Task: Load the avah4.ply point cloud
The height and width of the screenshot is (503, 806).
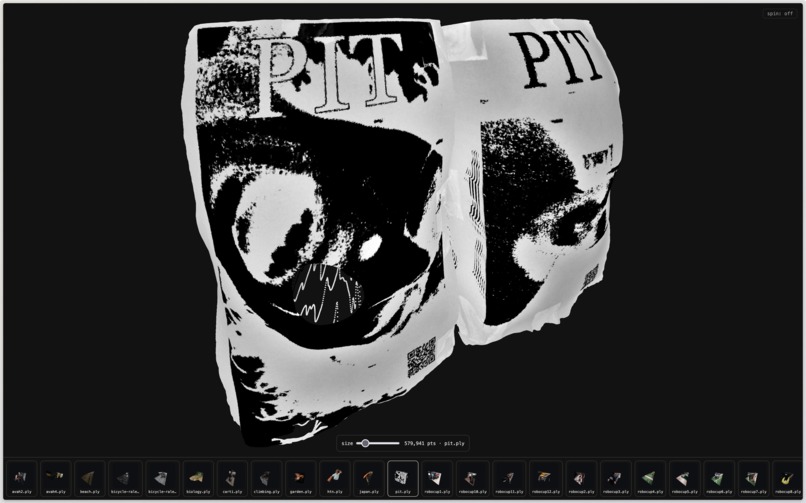Action: 56,479
